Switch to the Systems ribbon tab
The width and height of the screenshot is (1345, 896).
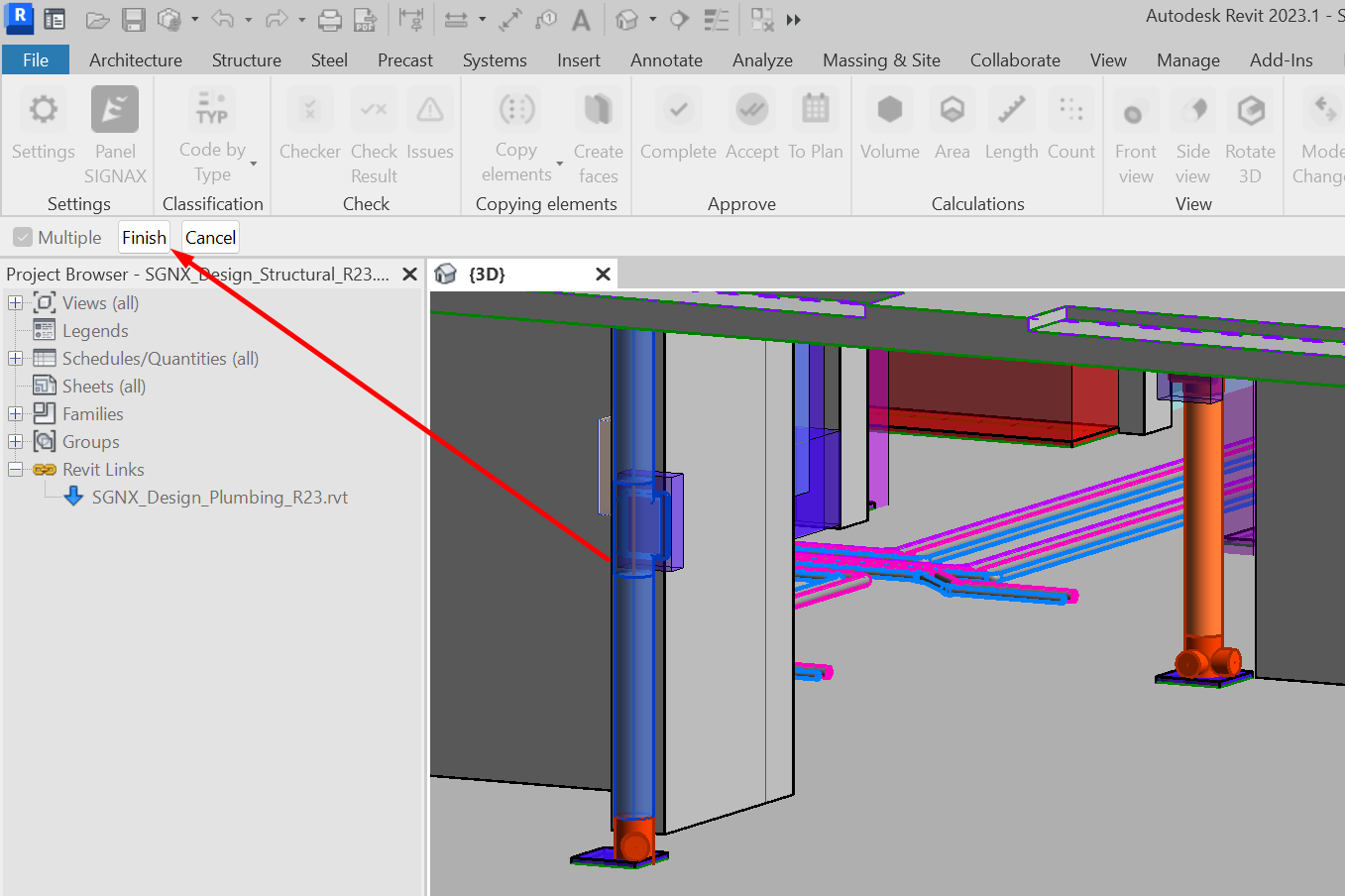pos(495,59)
